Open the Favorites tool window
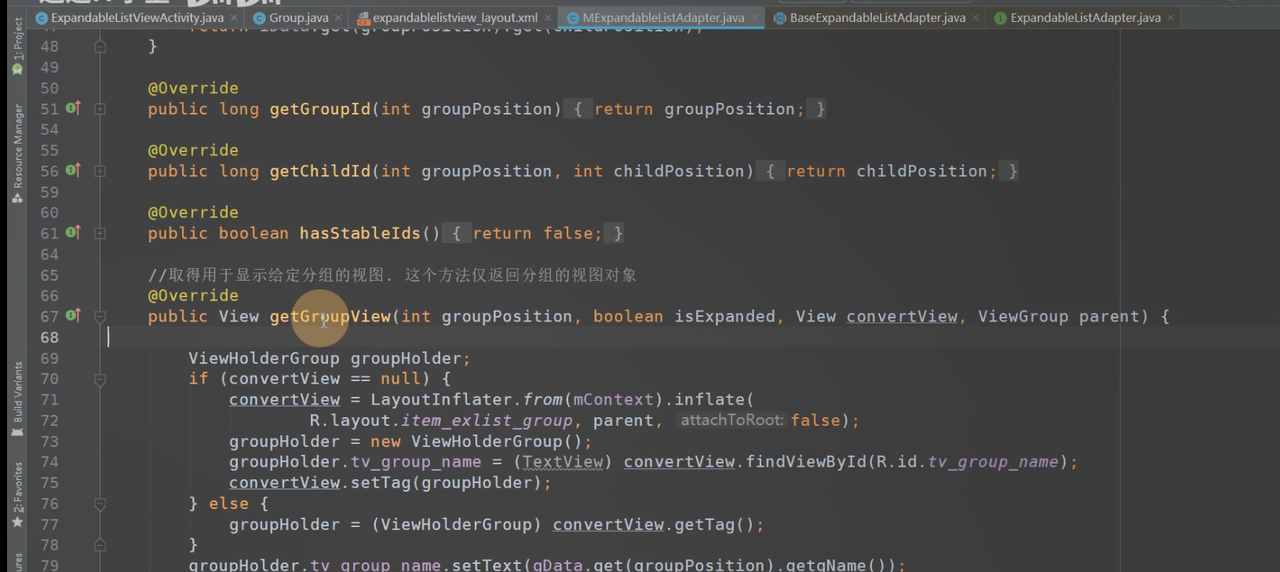 click(x=17, y=495)
